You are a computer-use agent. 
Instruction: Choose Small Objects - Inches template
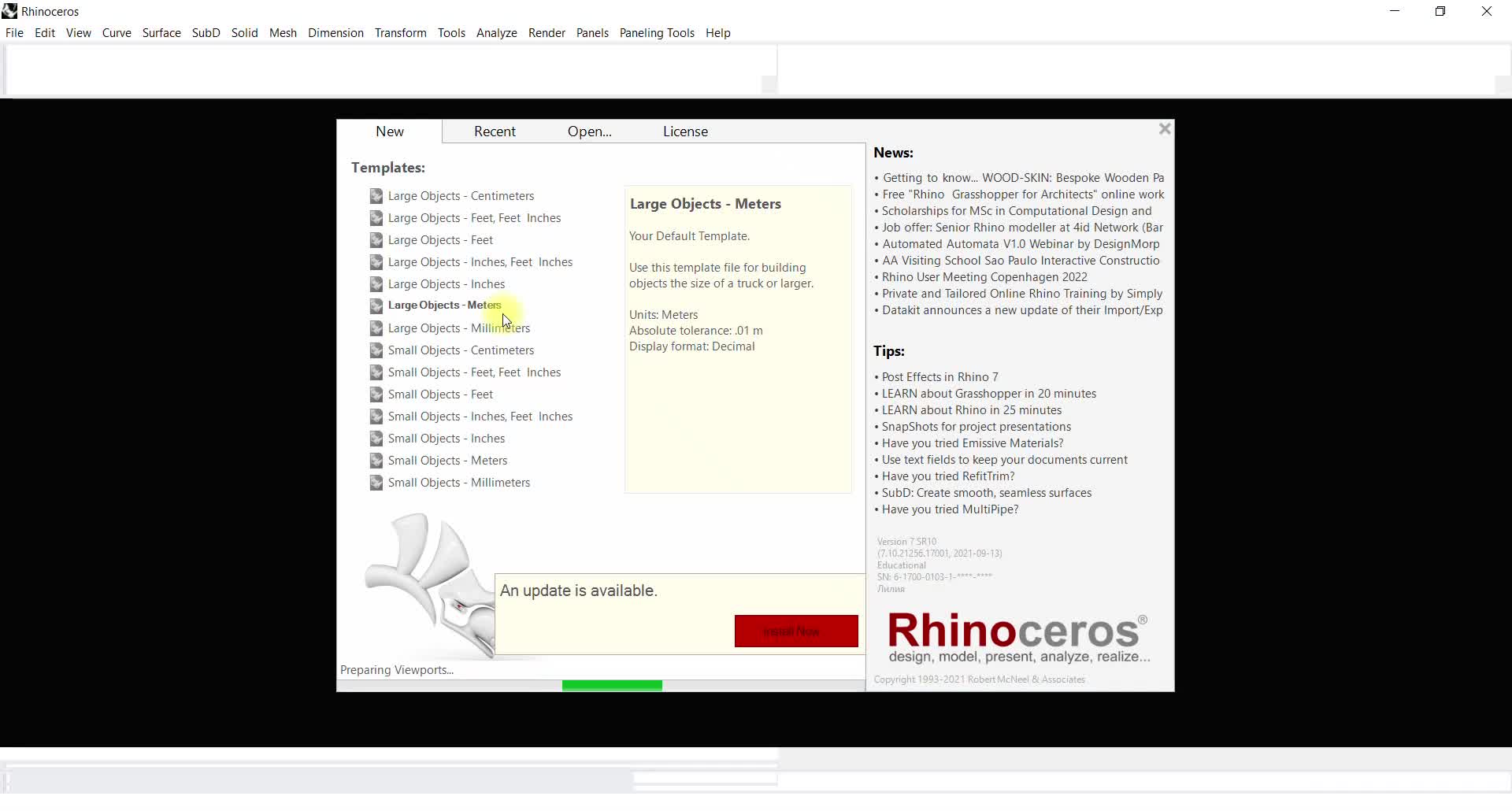[447, 439]
